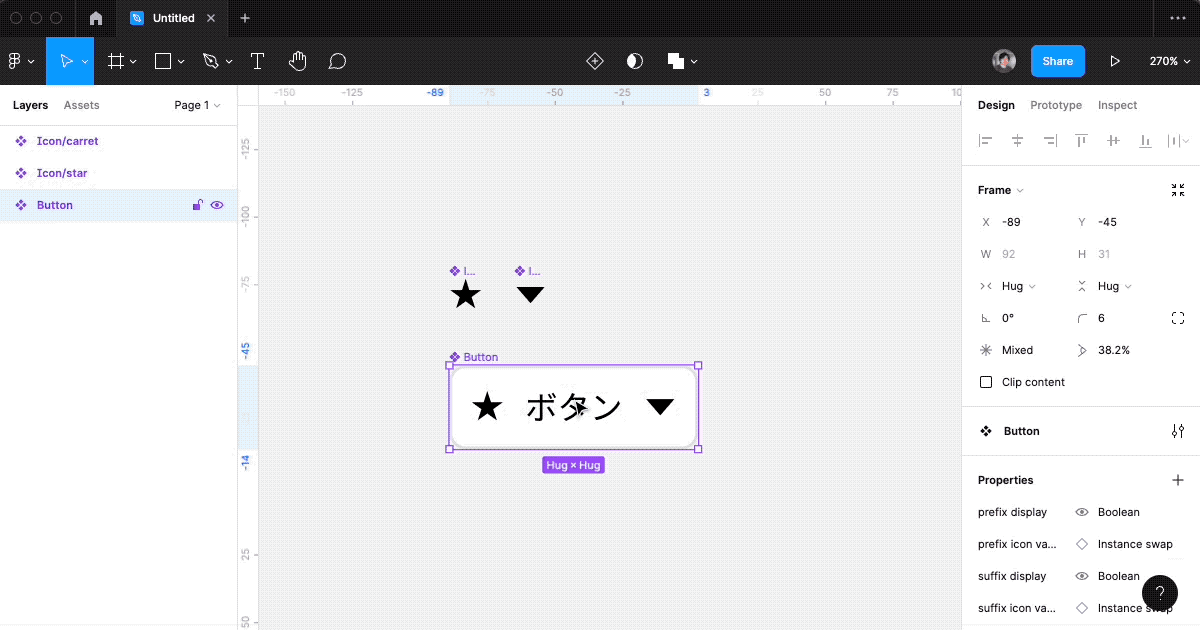The width and height of the screenshot is (1200, 630).
Task: Select the Hand tool
Action: point(297,61)
